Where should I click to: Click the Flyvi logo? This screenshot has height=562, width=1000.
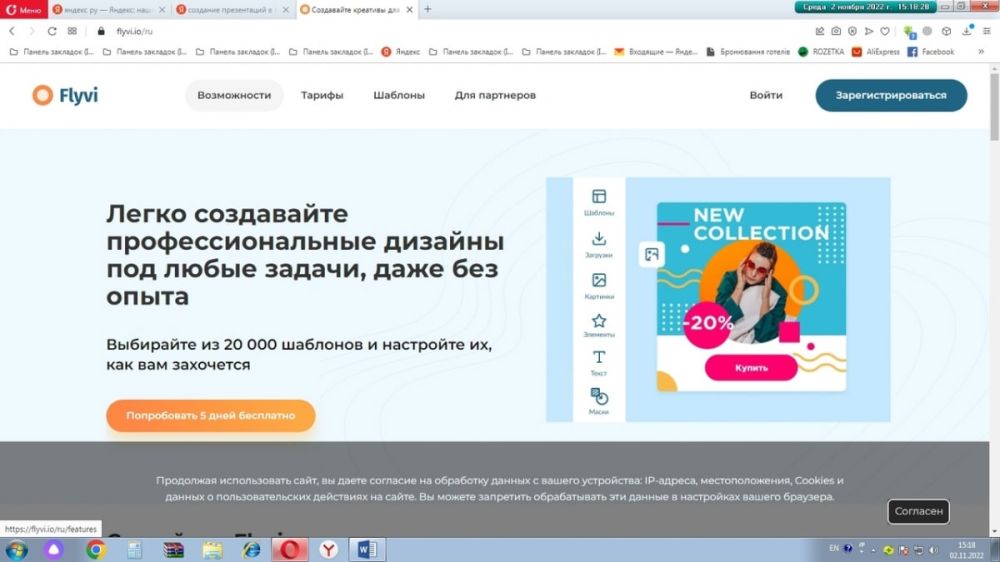(x=65, y=95)
